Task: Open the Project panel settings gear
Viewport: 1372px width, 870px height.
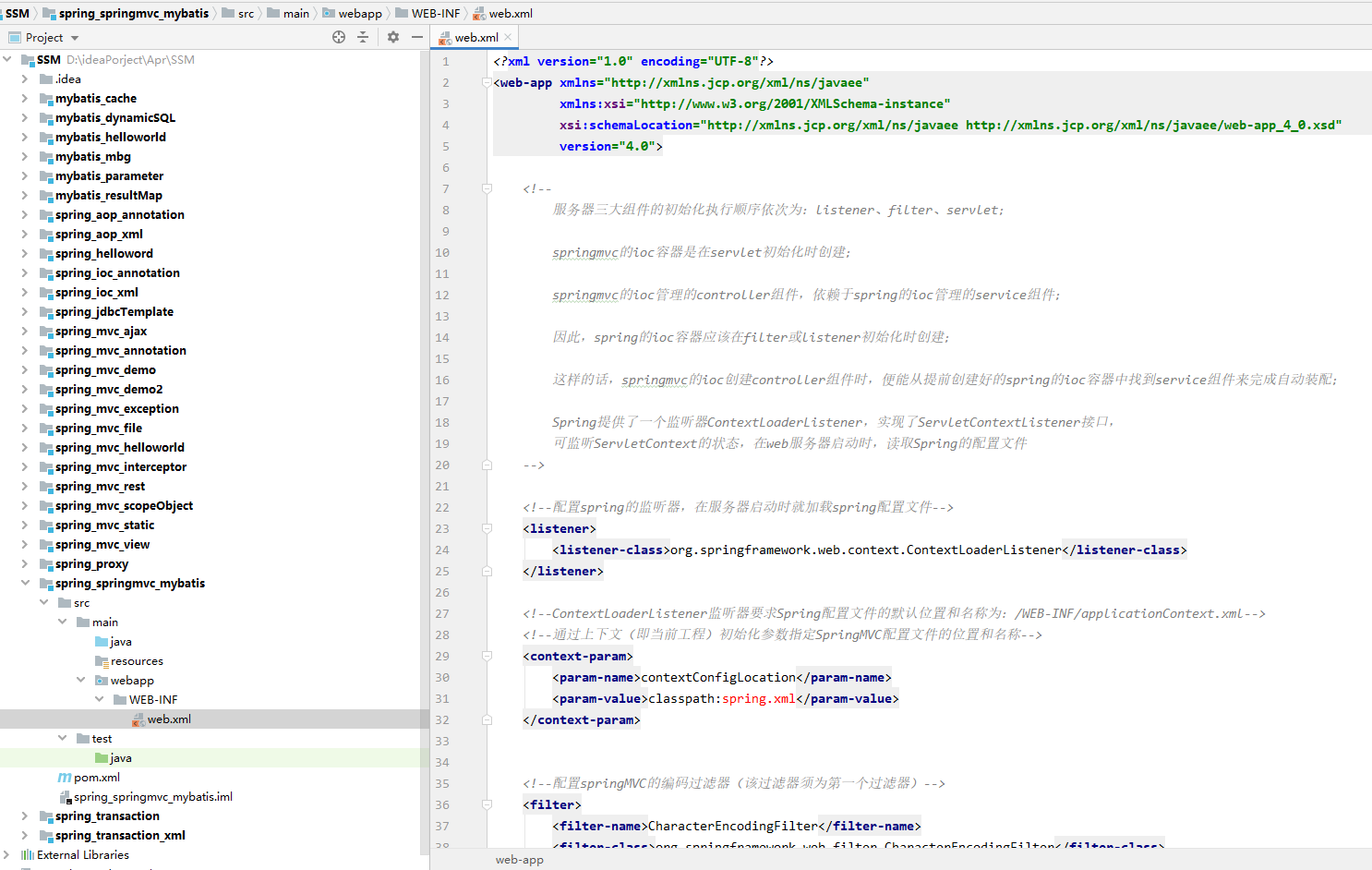Action: pyautogui.click(x=393, y=37)
